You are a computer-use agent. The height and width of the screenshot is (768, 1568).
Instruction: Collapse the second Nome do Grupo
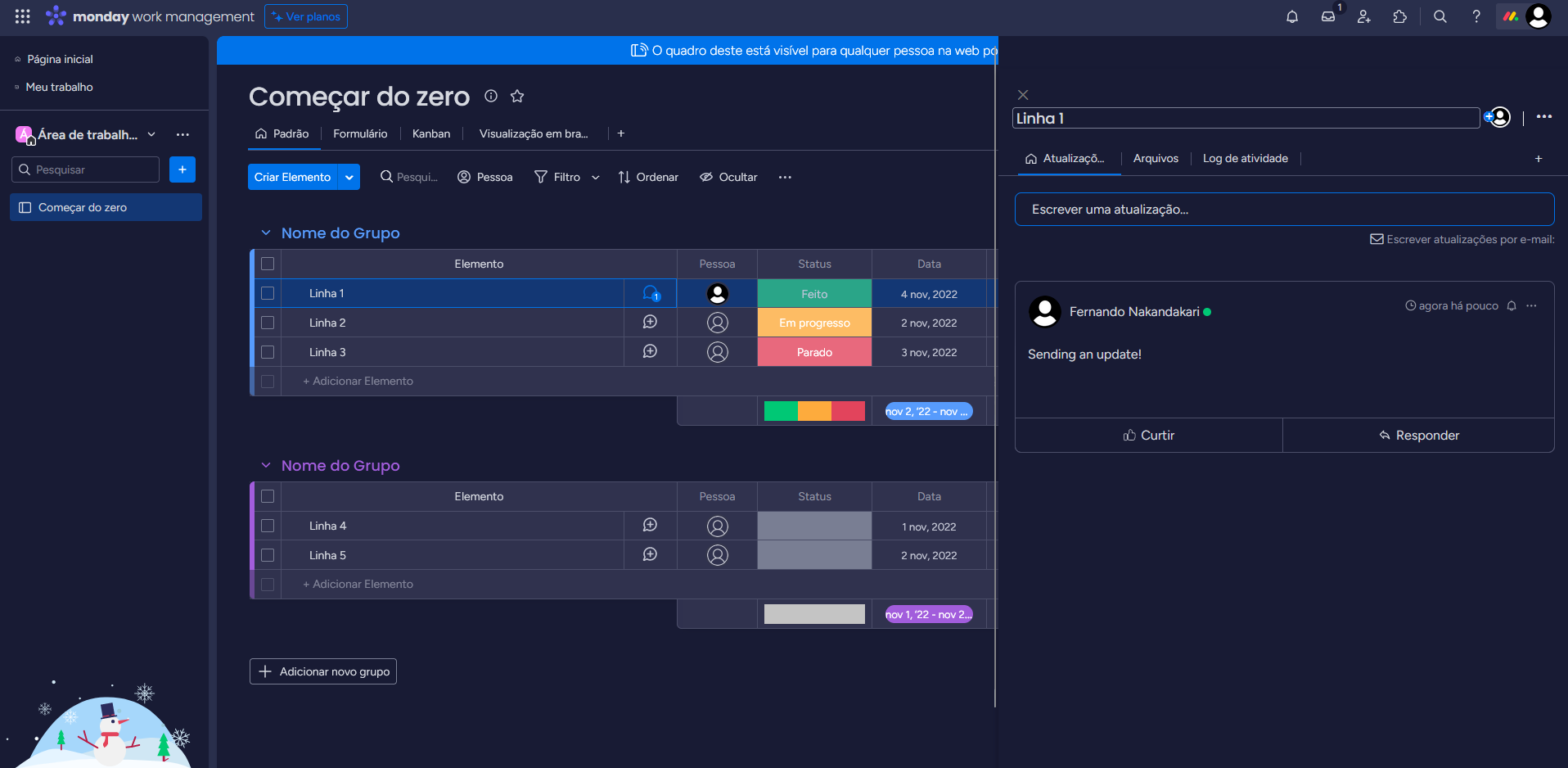[x=266, y=466]
